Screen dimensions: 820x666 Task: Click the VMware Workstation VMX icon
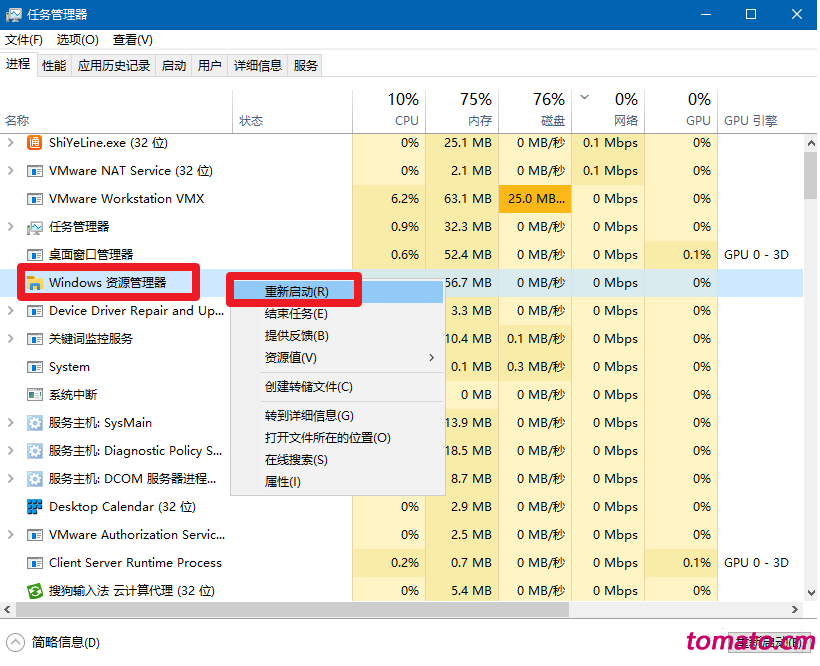click(x=35, y=199)
